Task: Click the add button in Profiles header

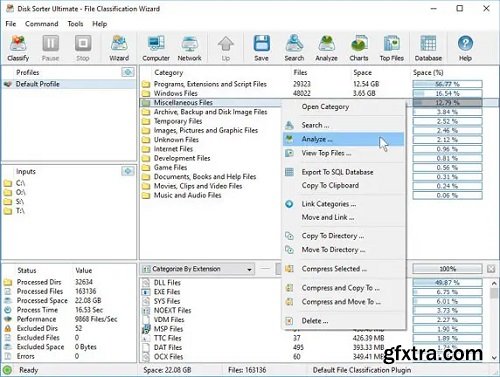Action: pyautogui.click(x=128, y=72)
